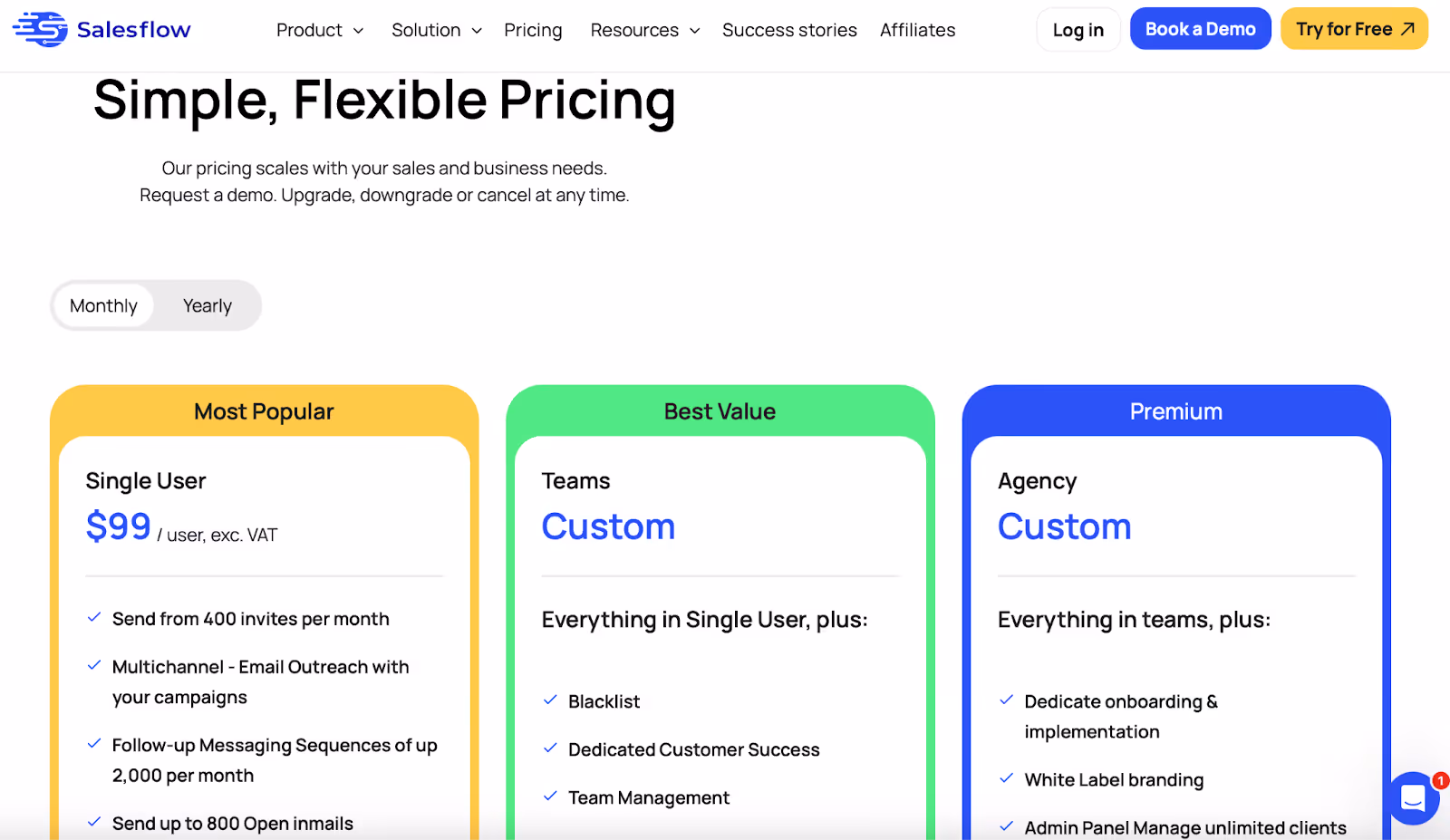
Task: Go to the Pricing page
Action: [533, 30]
